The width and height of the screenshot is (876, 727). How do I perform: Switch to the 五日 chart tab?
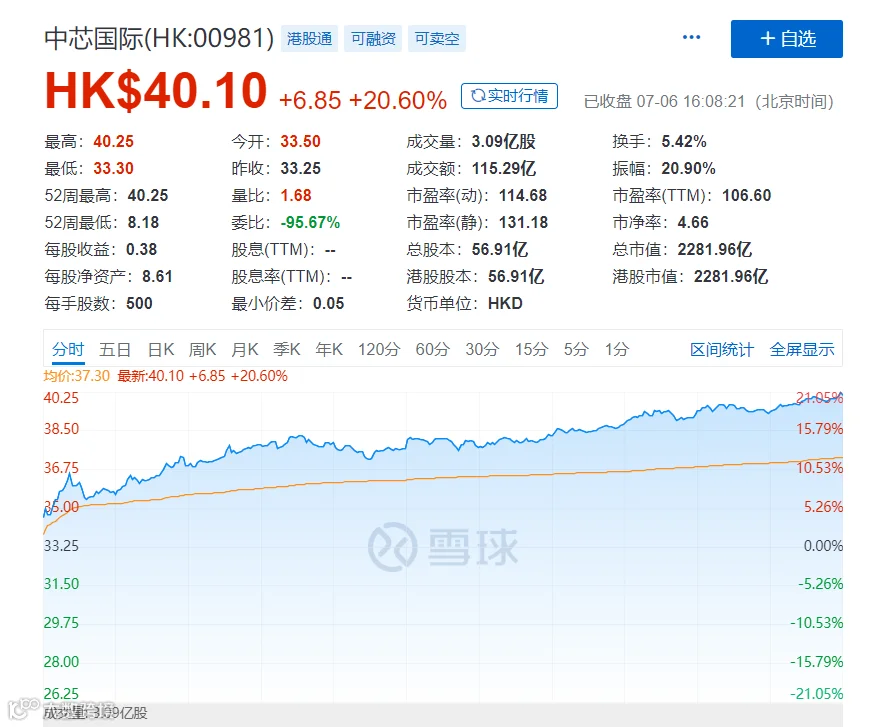point(115,350)
